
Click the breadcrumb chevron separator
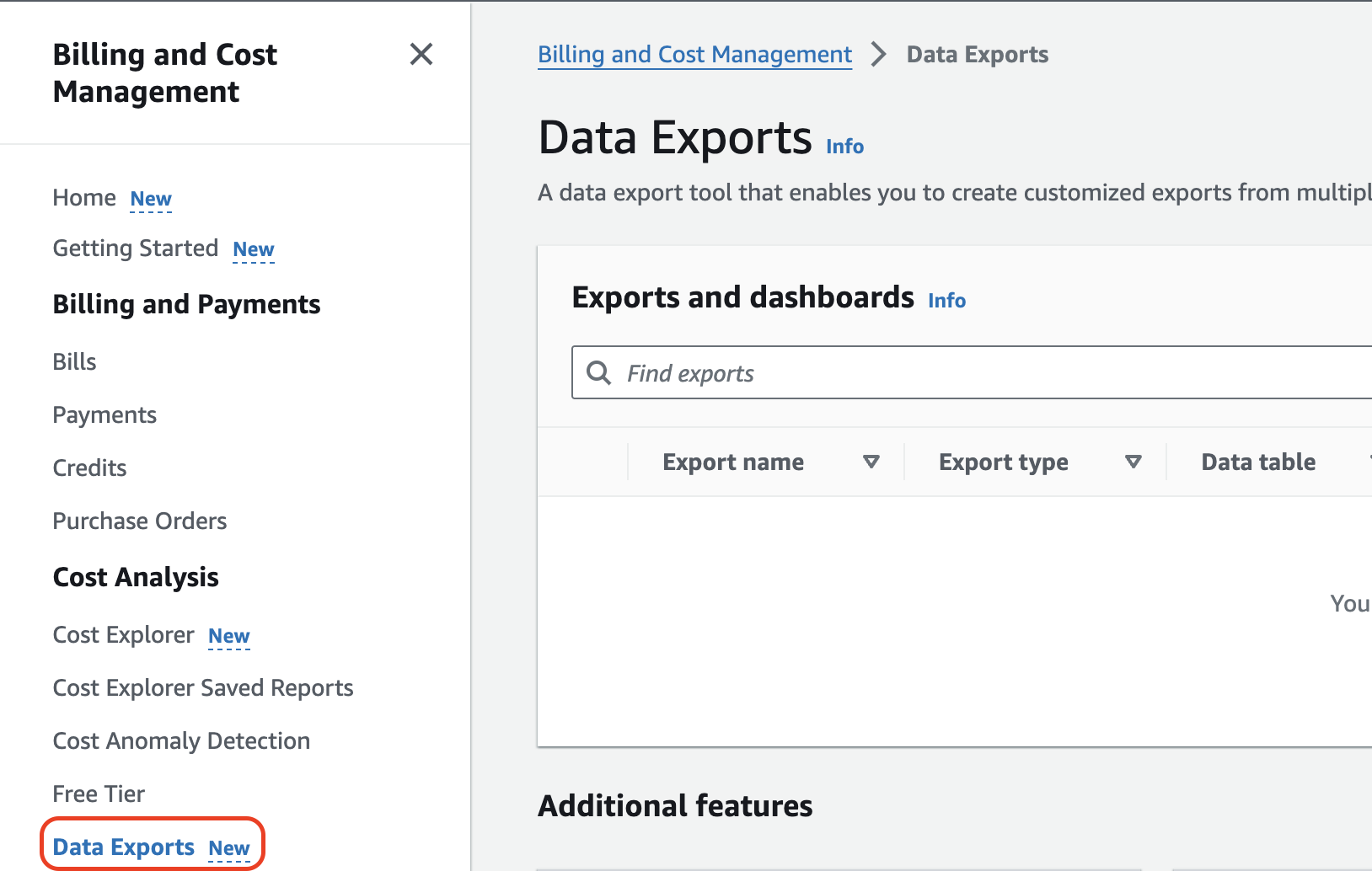coord(879,55)
